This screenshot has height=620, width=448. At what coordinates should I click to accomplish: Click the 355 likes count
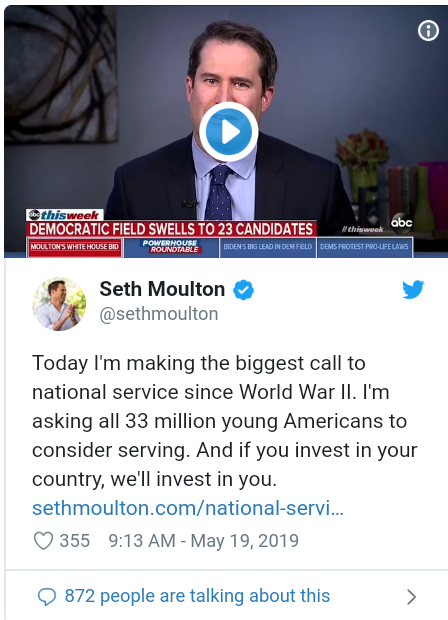coord(75,541)
